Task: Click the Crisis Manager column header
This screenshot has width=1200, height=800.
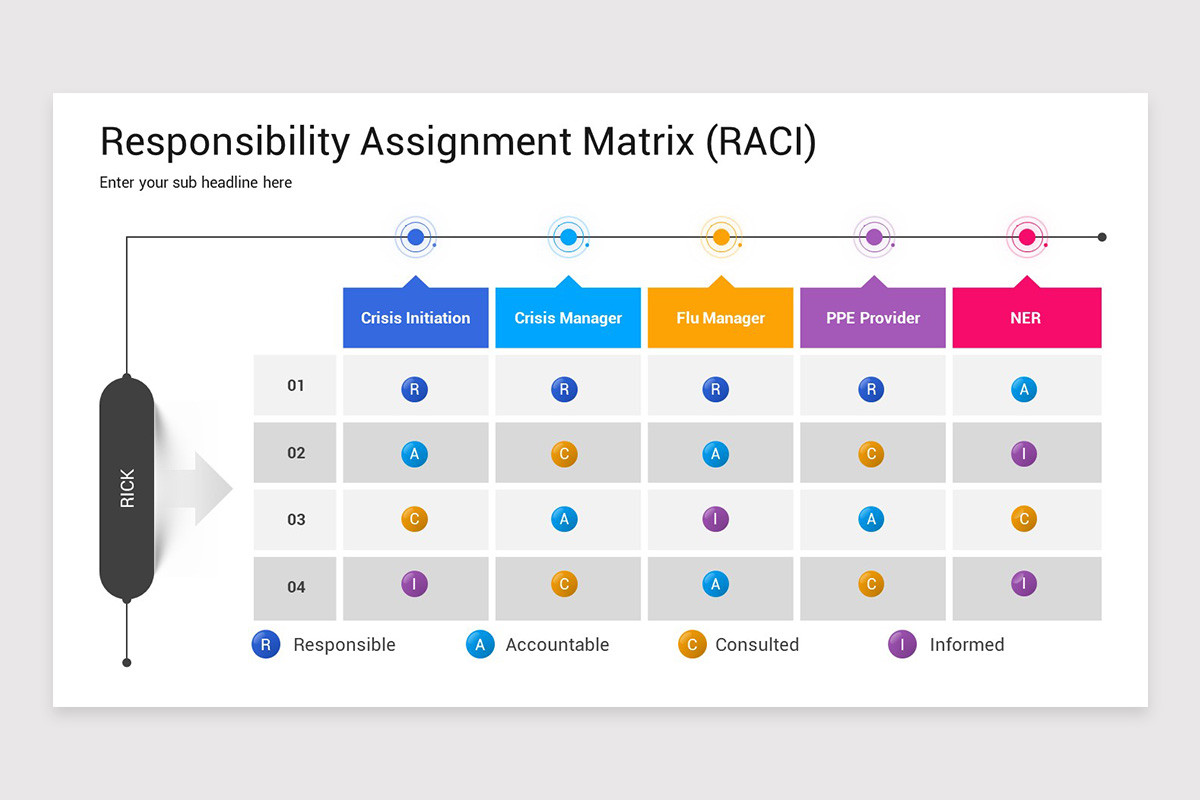Action: pos(568,318)
